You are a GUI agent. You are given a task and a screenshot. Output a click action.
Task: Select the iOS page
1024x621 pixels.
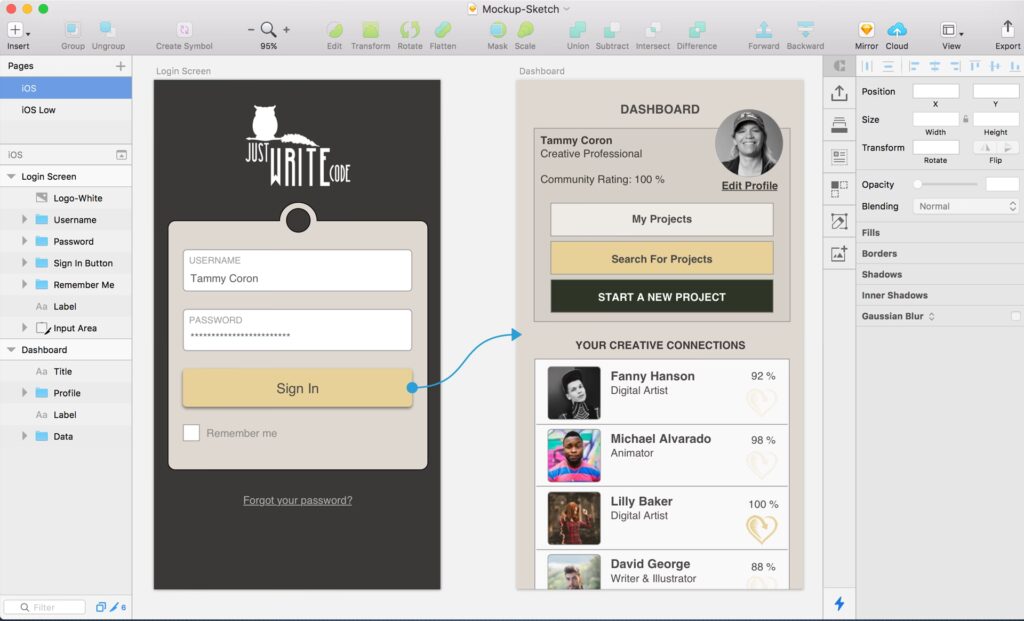(x=29, y=88)
